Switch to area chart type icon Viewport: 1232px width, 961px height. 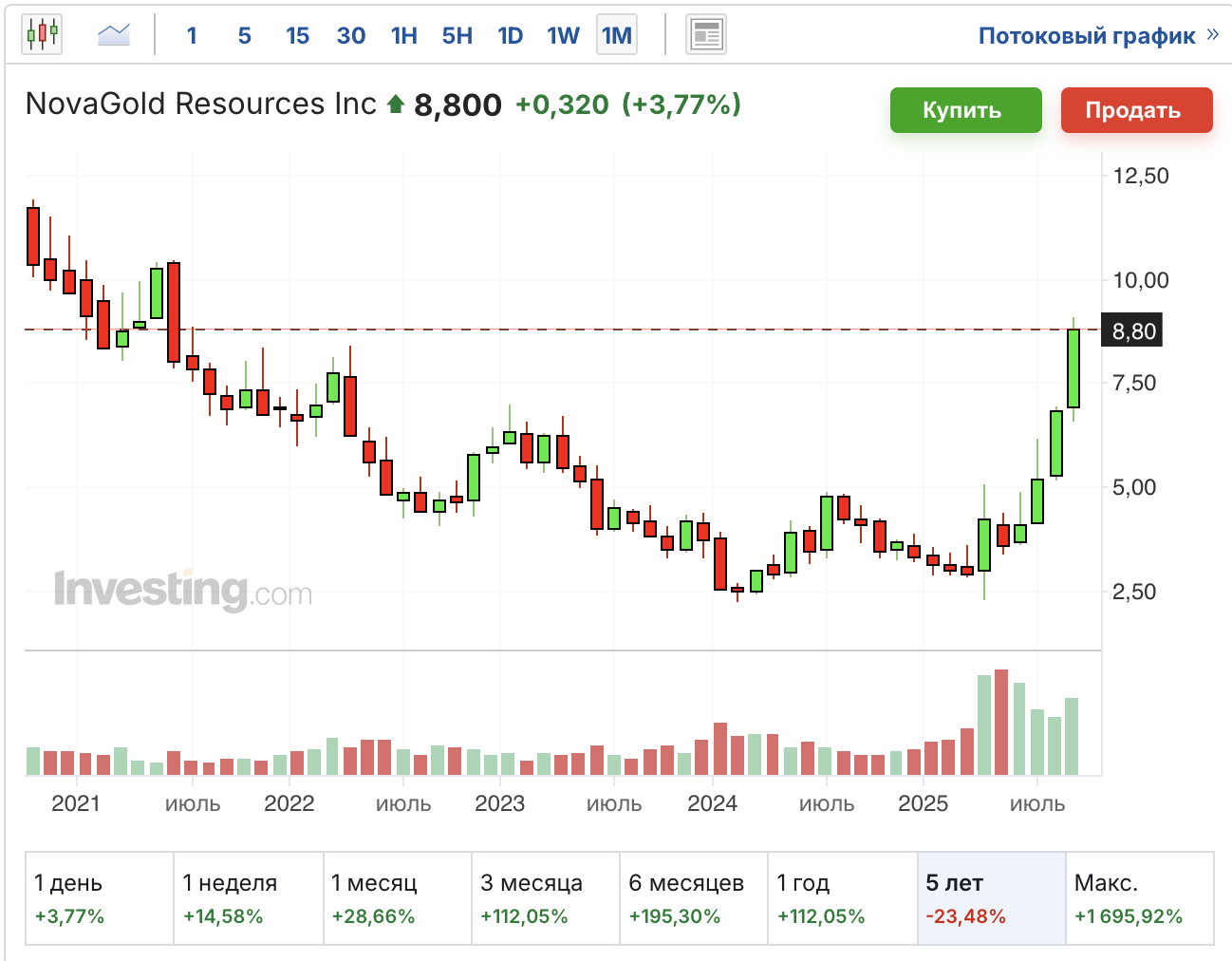pos(114,35)
